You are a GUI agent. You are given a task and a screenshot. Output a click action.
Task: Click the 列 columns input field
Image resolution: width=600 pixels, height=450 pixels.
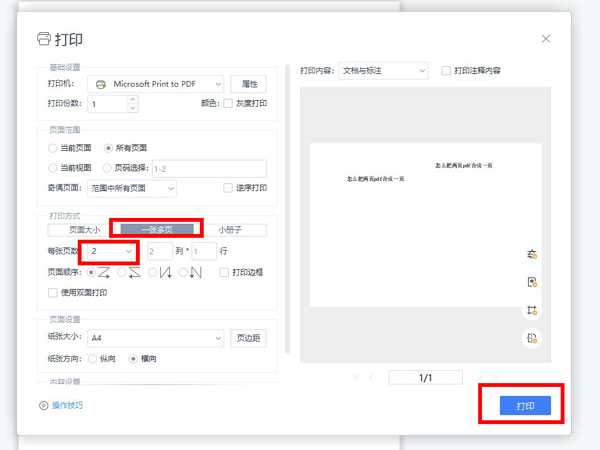point(160,251)
